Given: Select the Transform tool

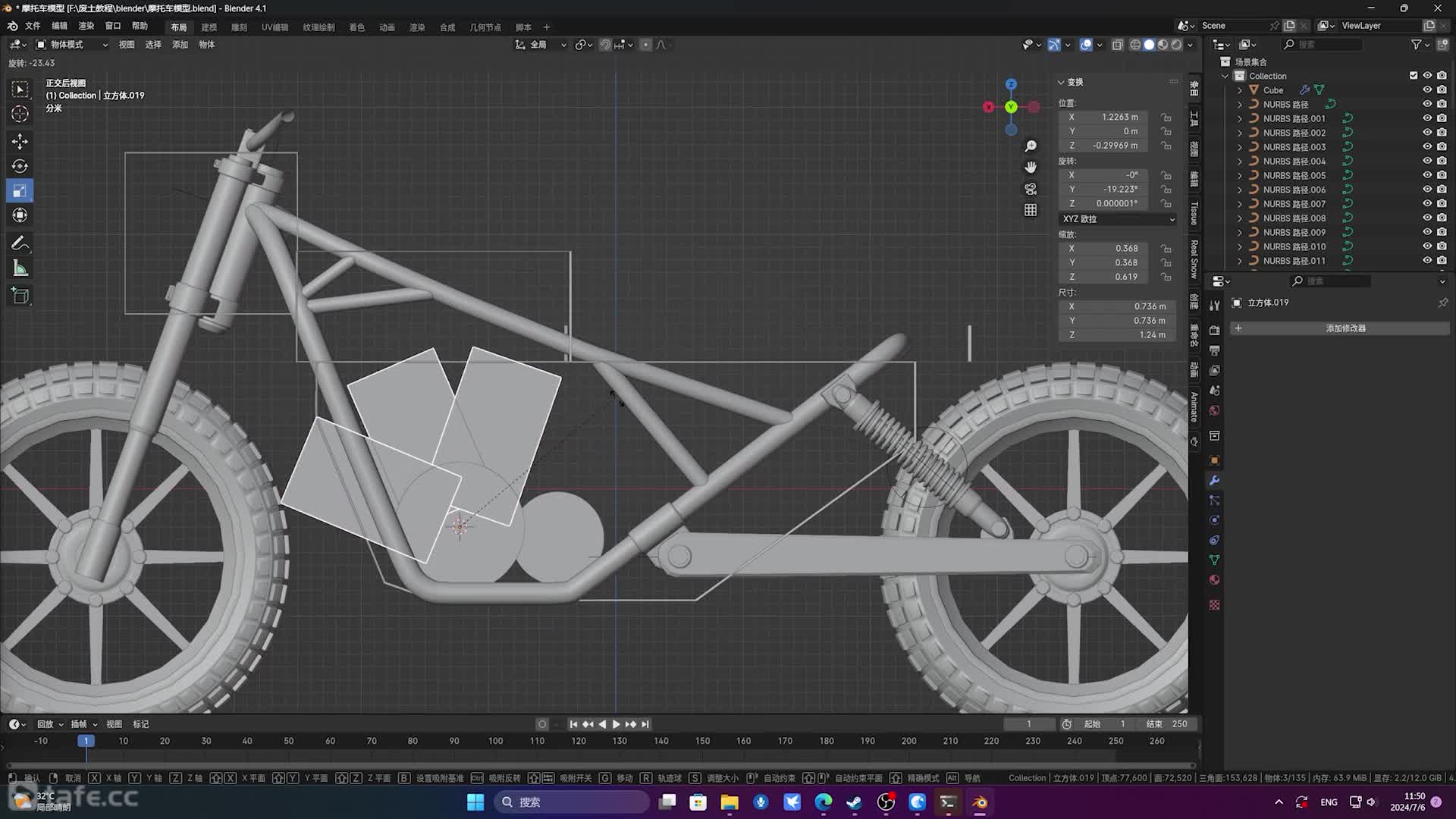Looking at the screenshot, I should click(x=20, y=216).
